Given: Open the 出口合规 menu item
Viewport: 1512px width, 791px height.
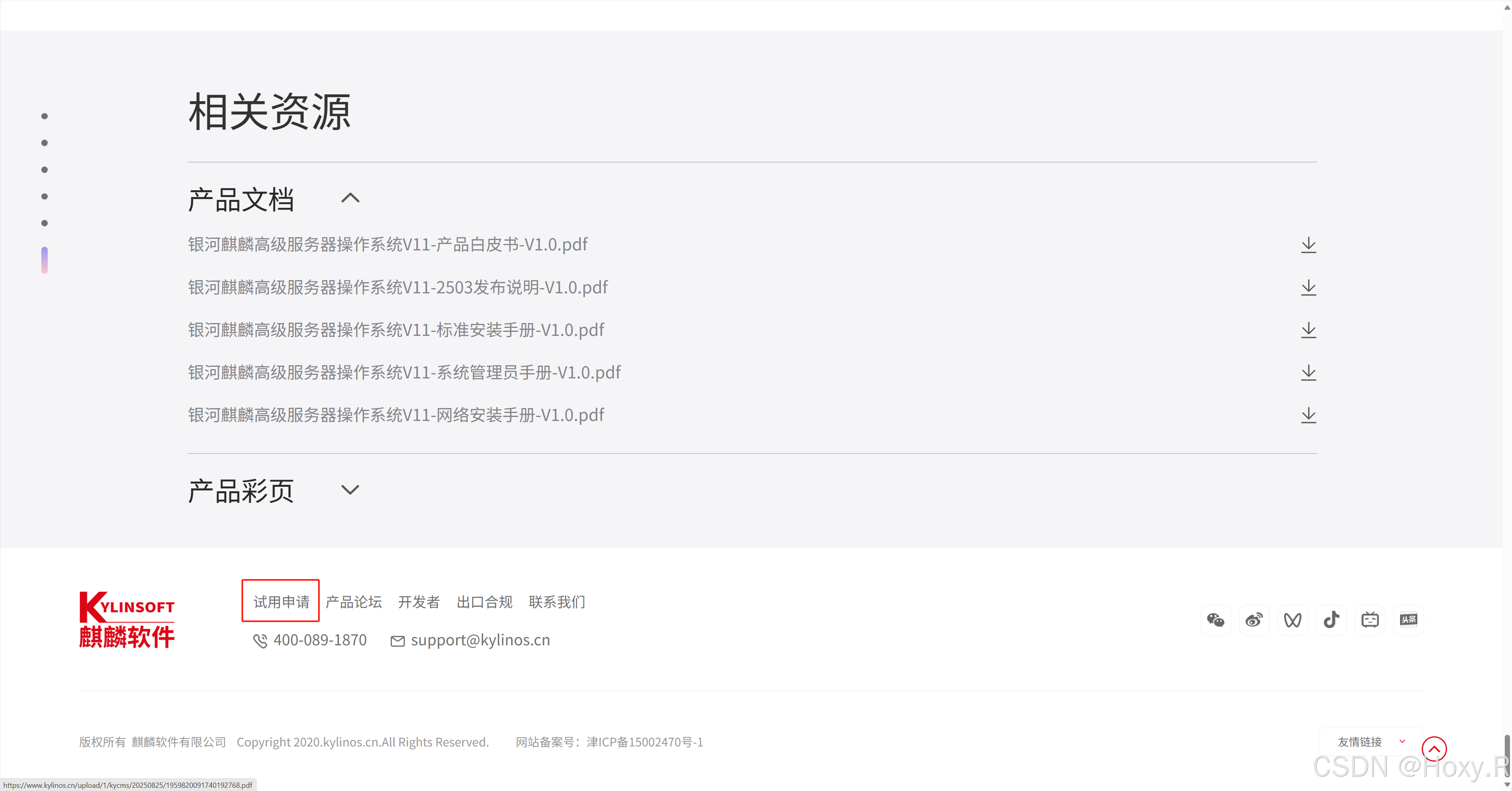Looking at the screenshot, I should [484, 601].
